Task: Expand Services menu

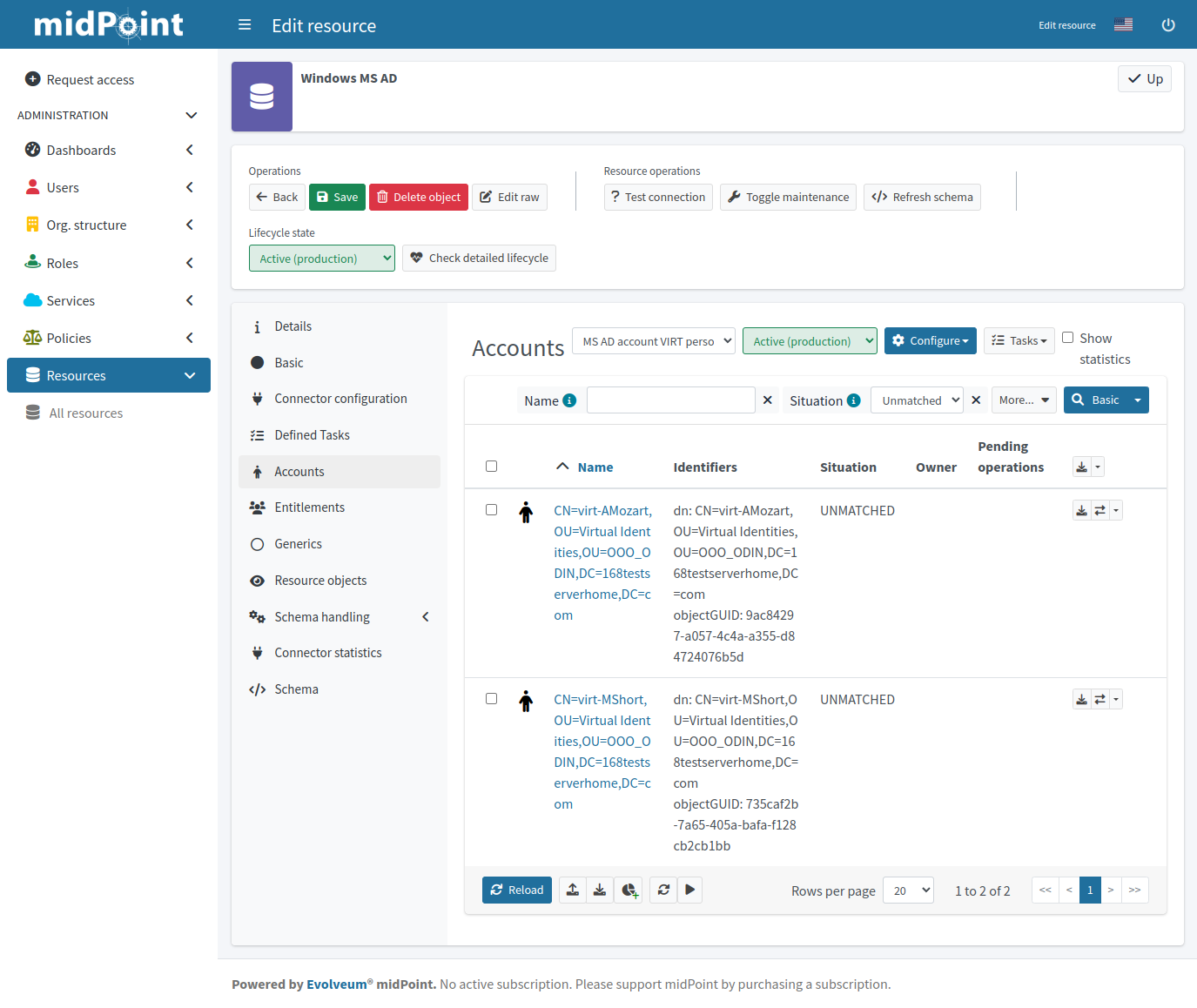Action: pyautogui.click(x=109, y=300)
